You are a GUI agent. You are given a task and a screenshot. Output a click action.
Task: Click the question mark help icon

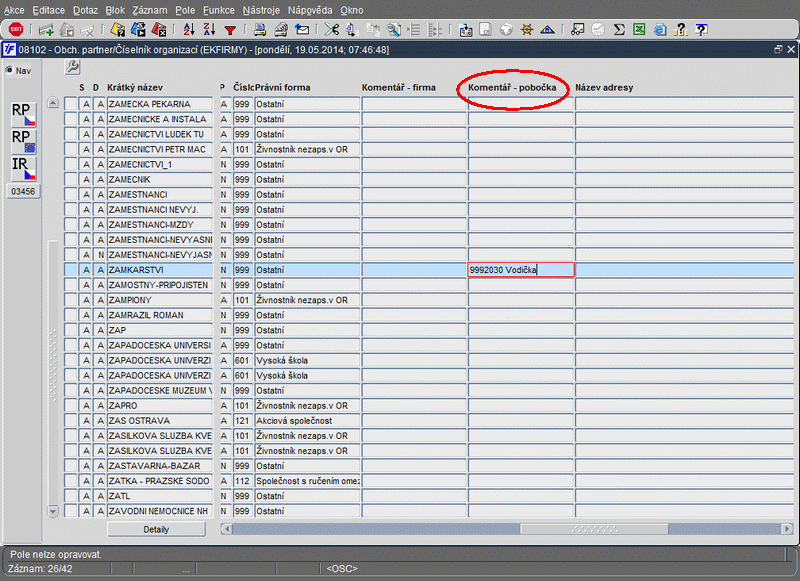(681, 30)
